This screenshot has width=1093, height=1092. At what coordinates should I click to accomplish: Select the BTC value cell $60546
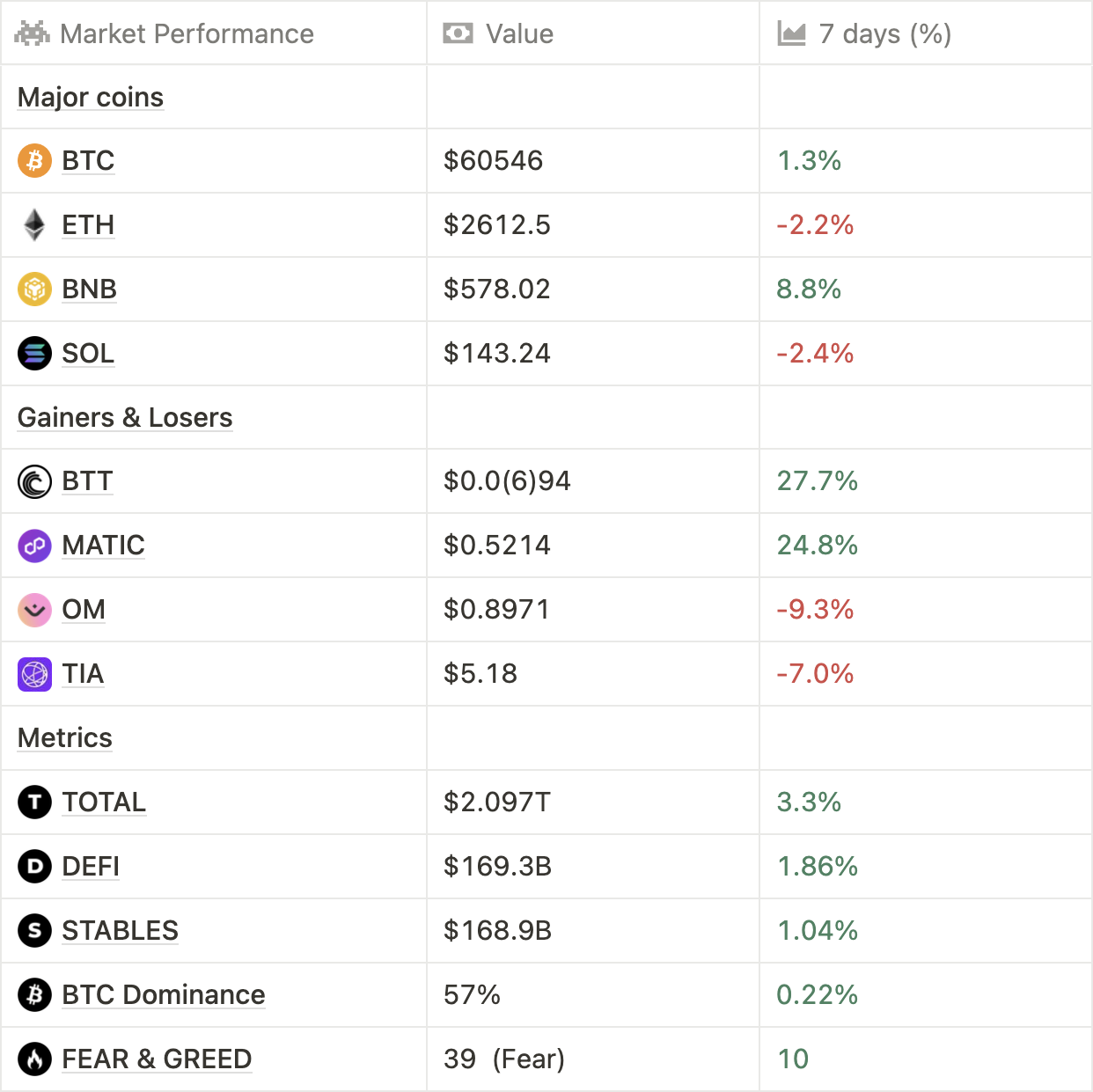494,161
